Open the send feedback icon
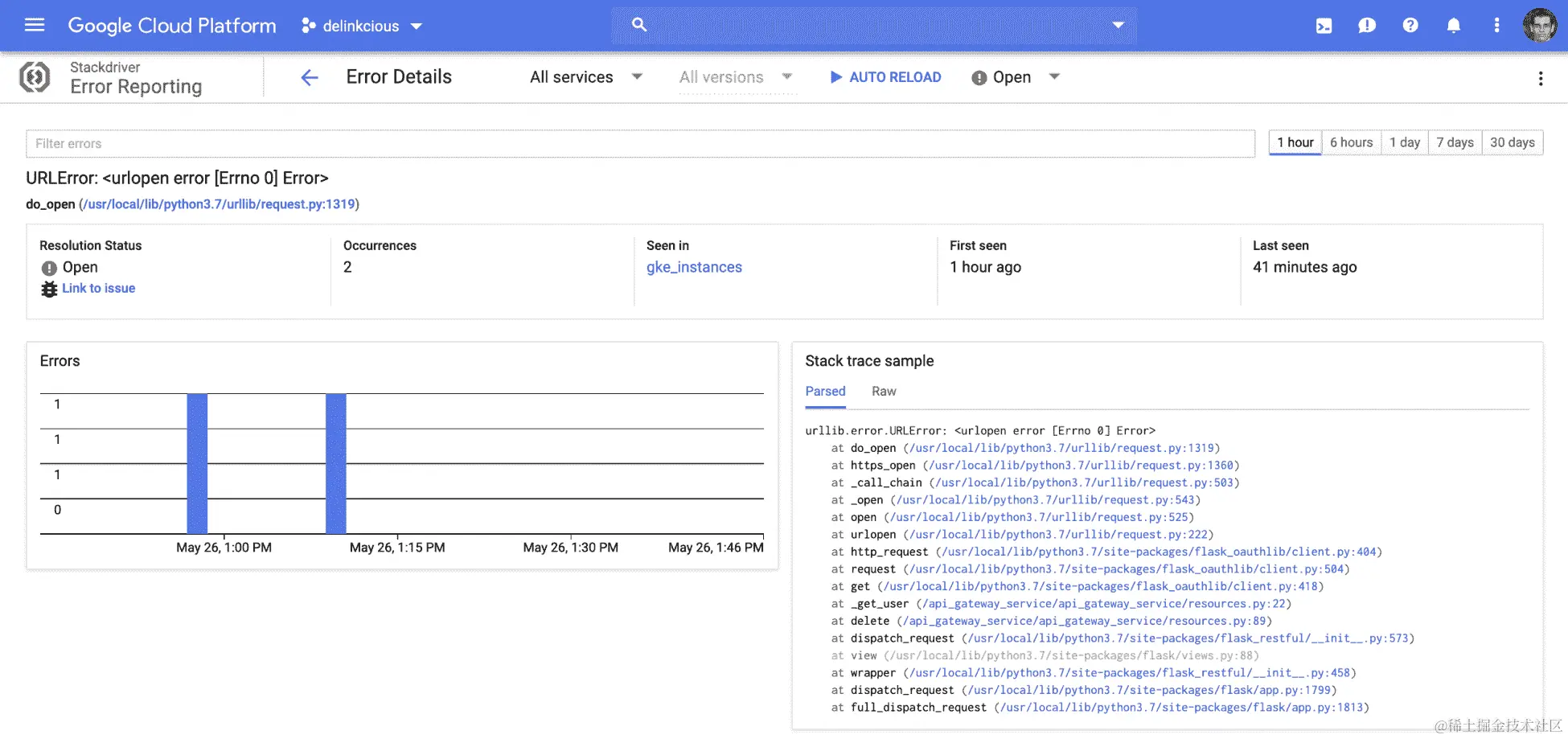The width and height of the screenshot is (1568, 739). coord(1367,26)
